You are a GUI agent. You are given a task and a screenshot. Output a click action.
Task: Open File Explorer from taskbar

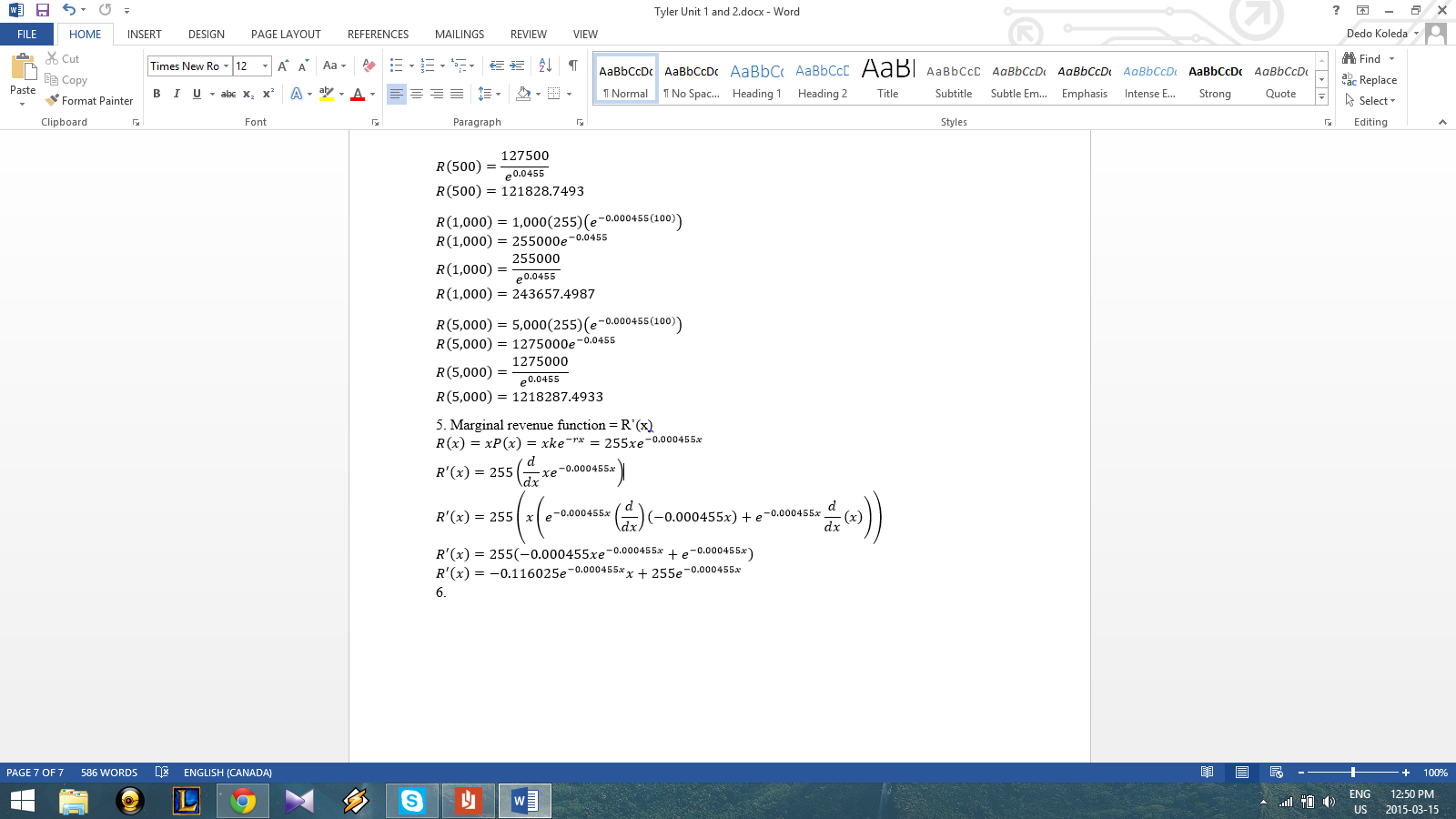tap(74, 801)
